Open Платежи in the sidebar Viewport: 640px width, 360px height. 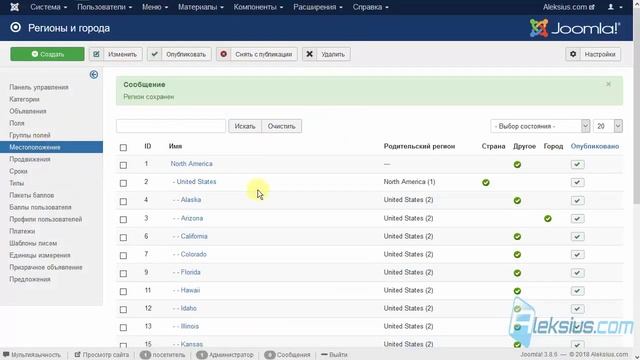(x=22, y=231)
